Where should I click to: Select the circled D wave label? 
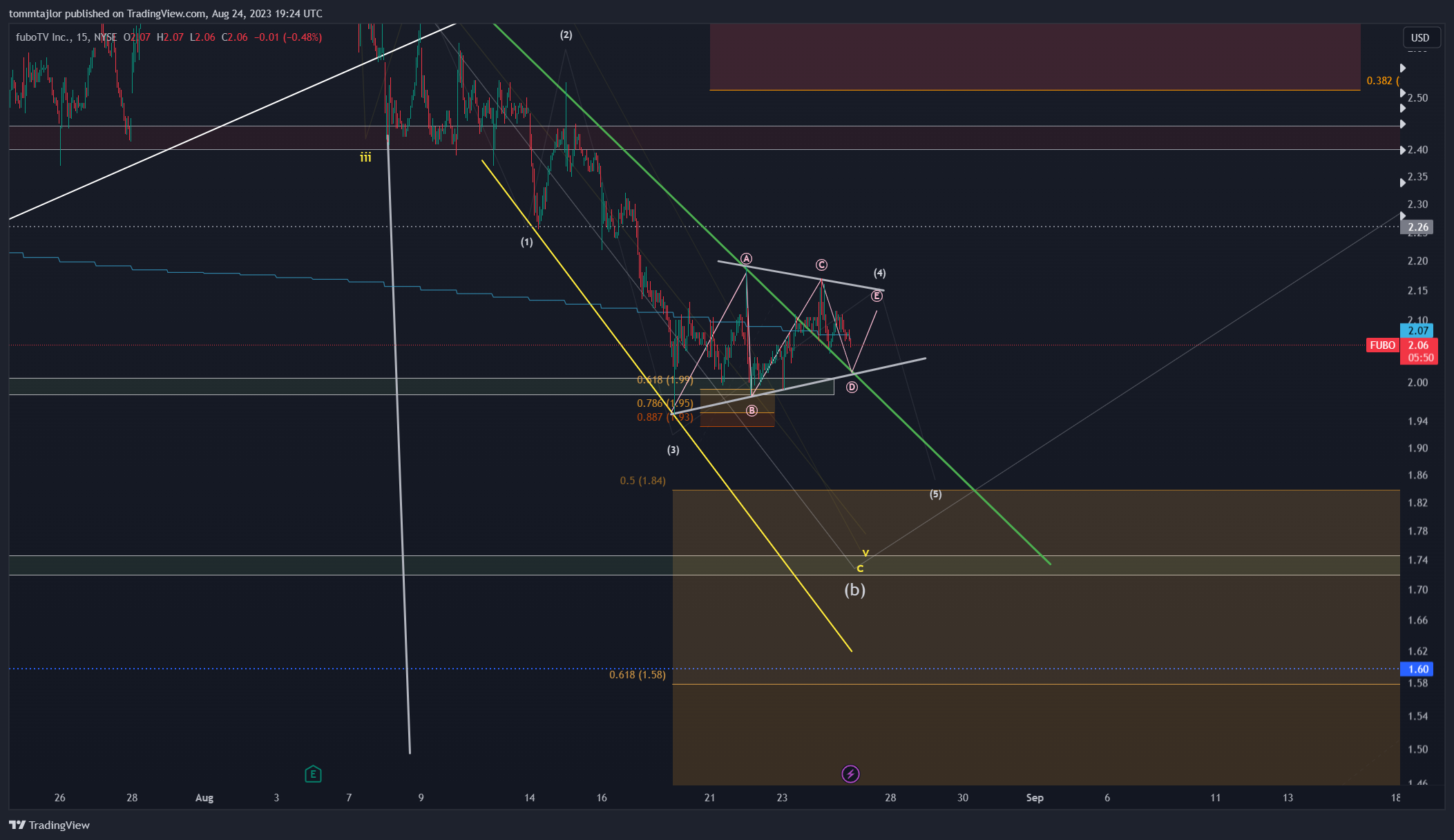[x=852, y=387]
